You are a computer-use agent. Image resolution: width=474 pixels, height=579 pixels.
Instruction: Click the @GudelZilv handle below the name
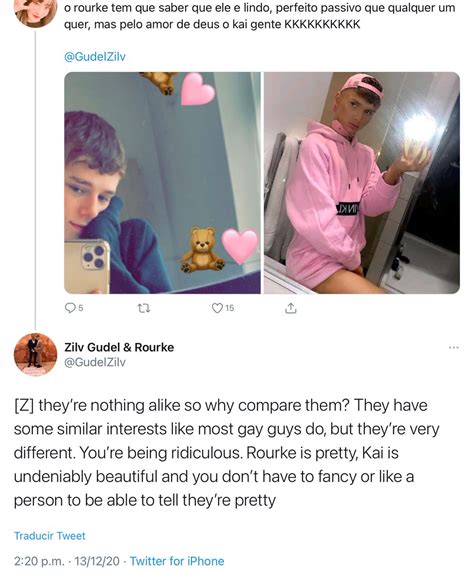(x=95, y=363)
